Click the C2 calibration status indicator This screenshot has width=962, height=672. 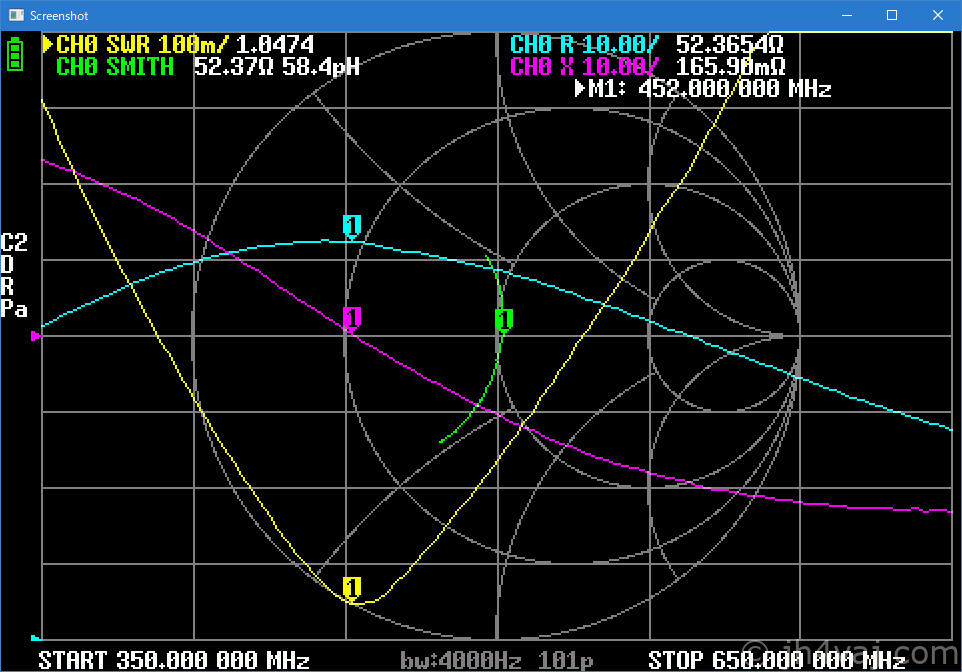point(14,242)
